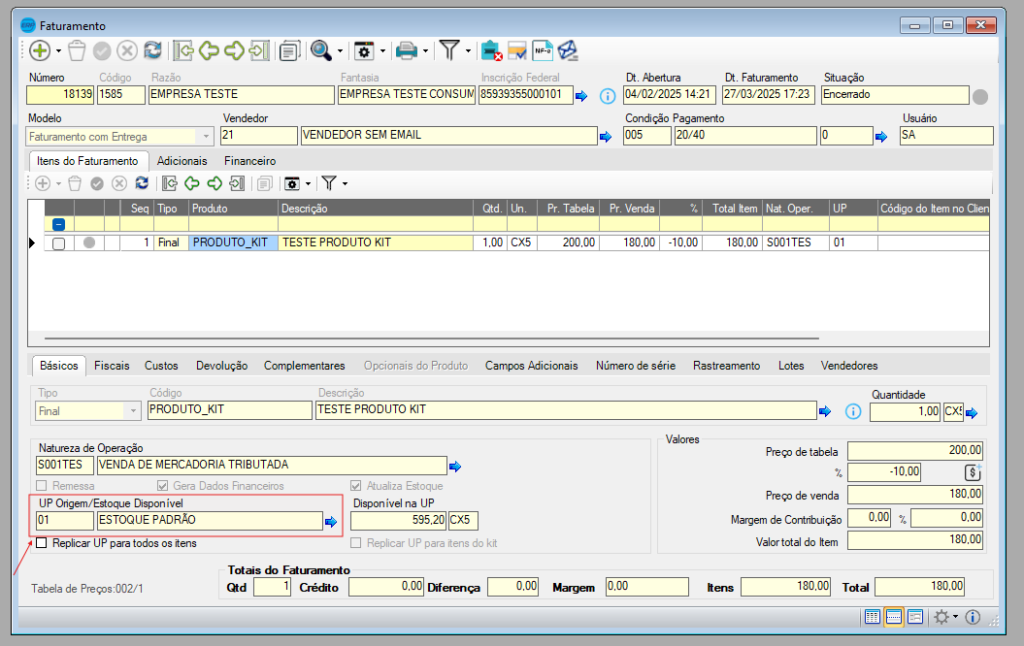Toggle select-all checkbox in grid header

coord(59,225)
